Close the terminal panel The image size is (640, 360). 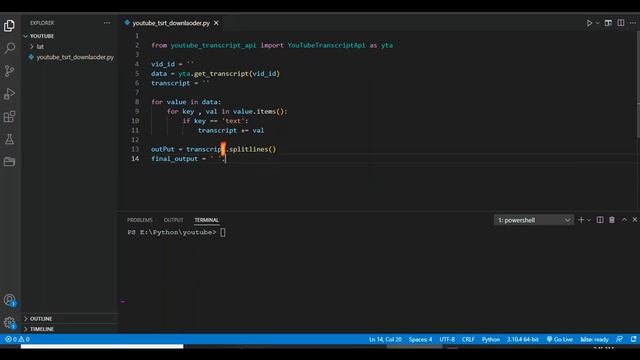tap(635, 220)
